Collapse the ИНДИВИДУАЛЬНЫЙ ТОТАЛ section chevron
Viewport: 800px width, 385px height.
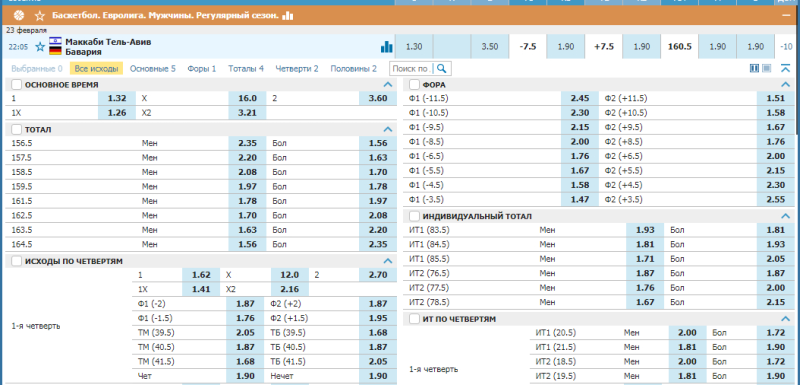click(786, 216)
